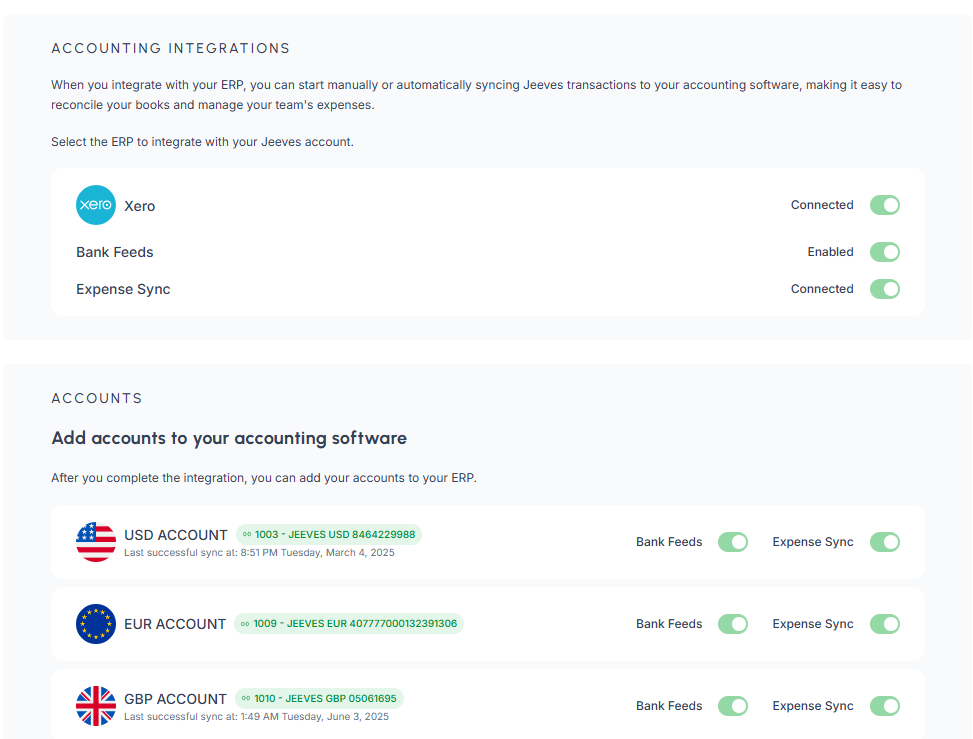
Task: Toggle Bank Feeds for EUR account
Action: coord(732,624)
